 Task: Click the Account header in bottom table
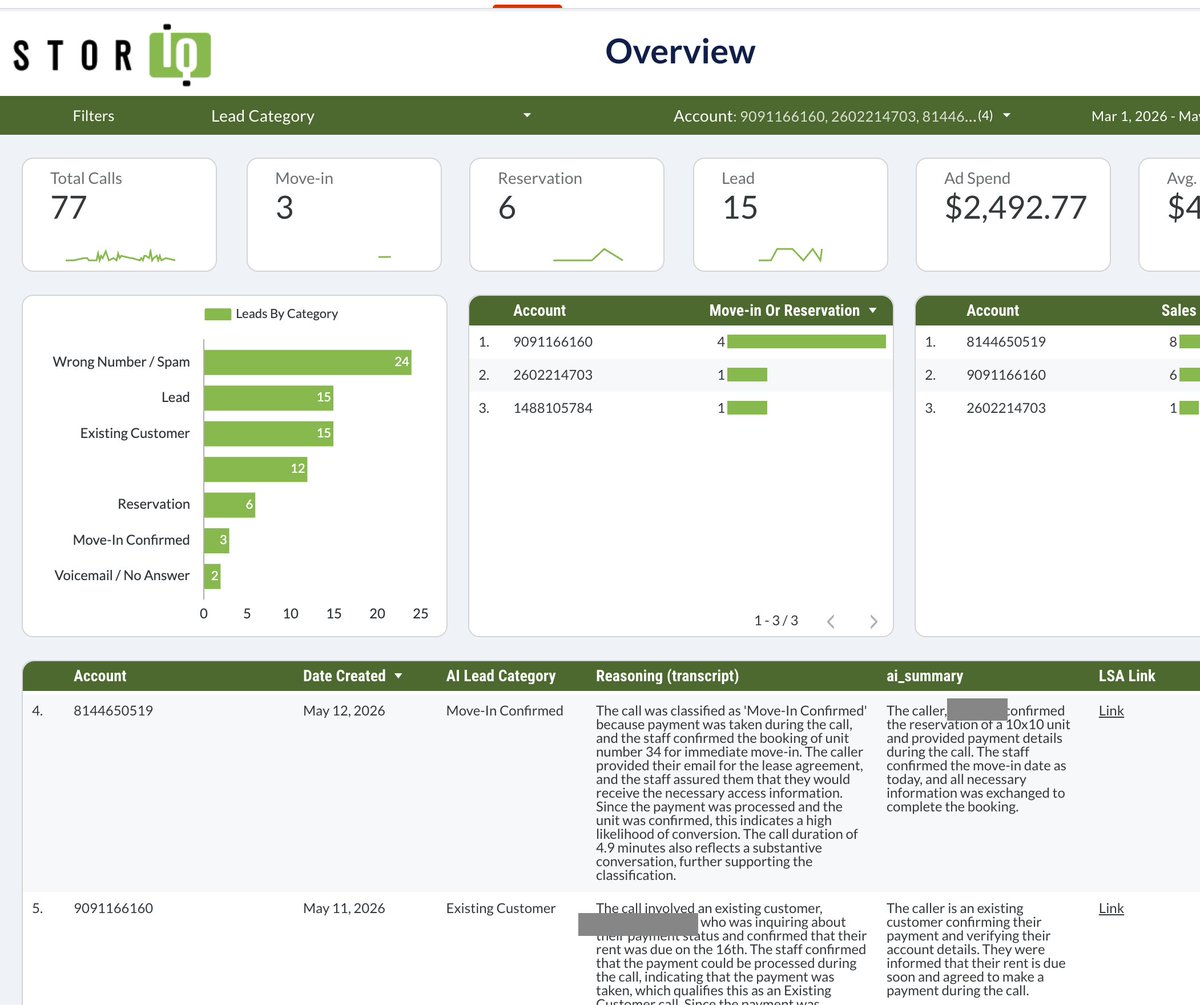point(100,676)
